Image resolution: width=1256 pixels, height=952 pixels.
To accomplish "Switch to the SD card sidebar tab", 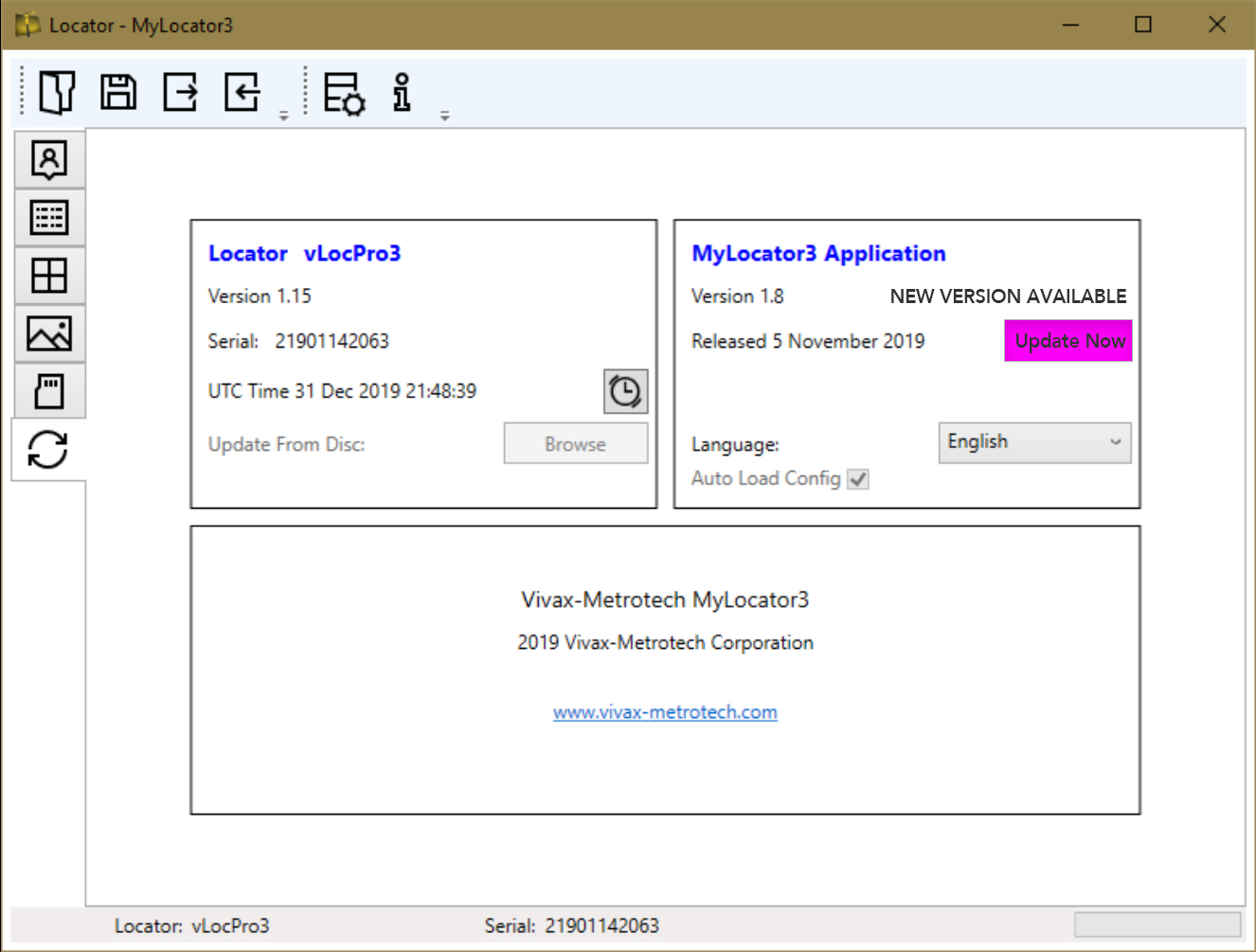I will click(49, 390).
